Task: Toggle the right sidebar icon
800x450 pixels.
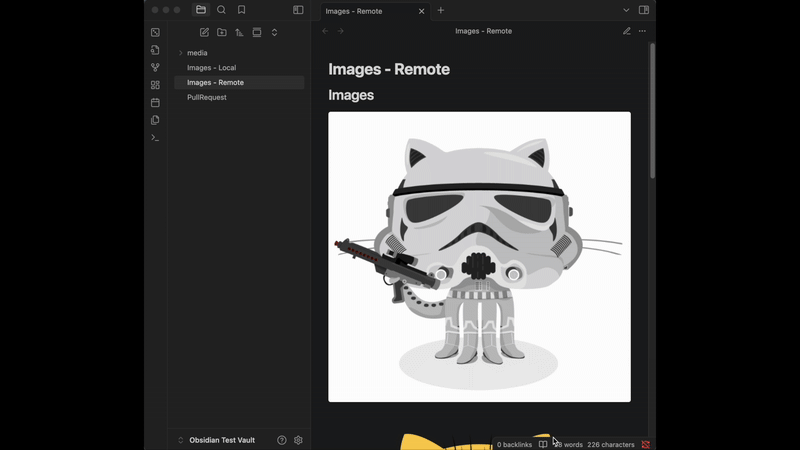Action: [x=644, y=10]
